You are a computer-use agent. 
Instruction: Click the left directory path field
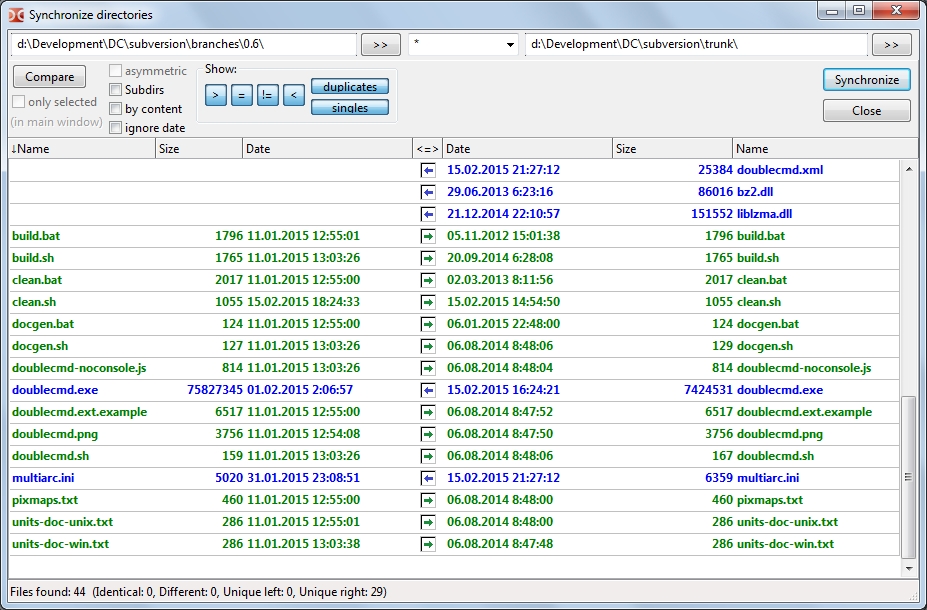click(x=184, y=45)
